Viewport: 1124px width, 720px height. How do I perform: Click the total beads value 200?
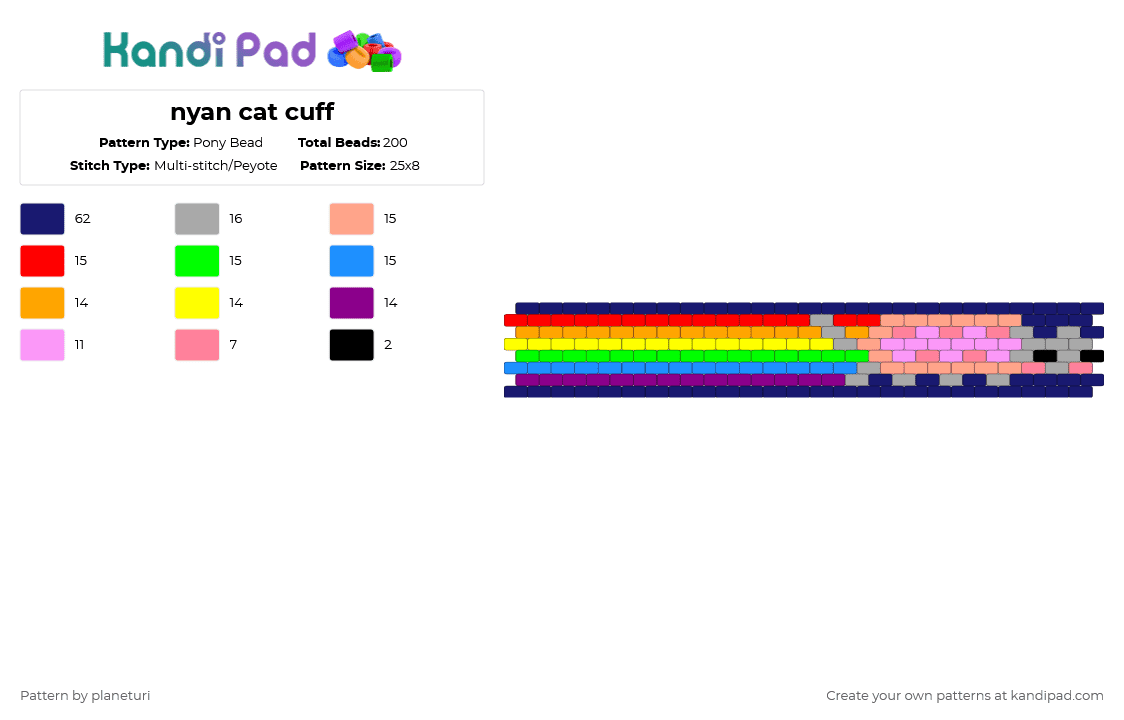tap(395, 143)
